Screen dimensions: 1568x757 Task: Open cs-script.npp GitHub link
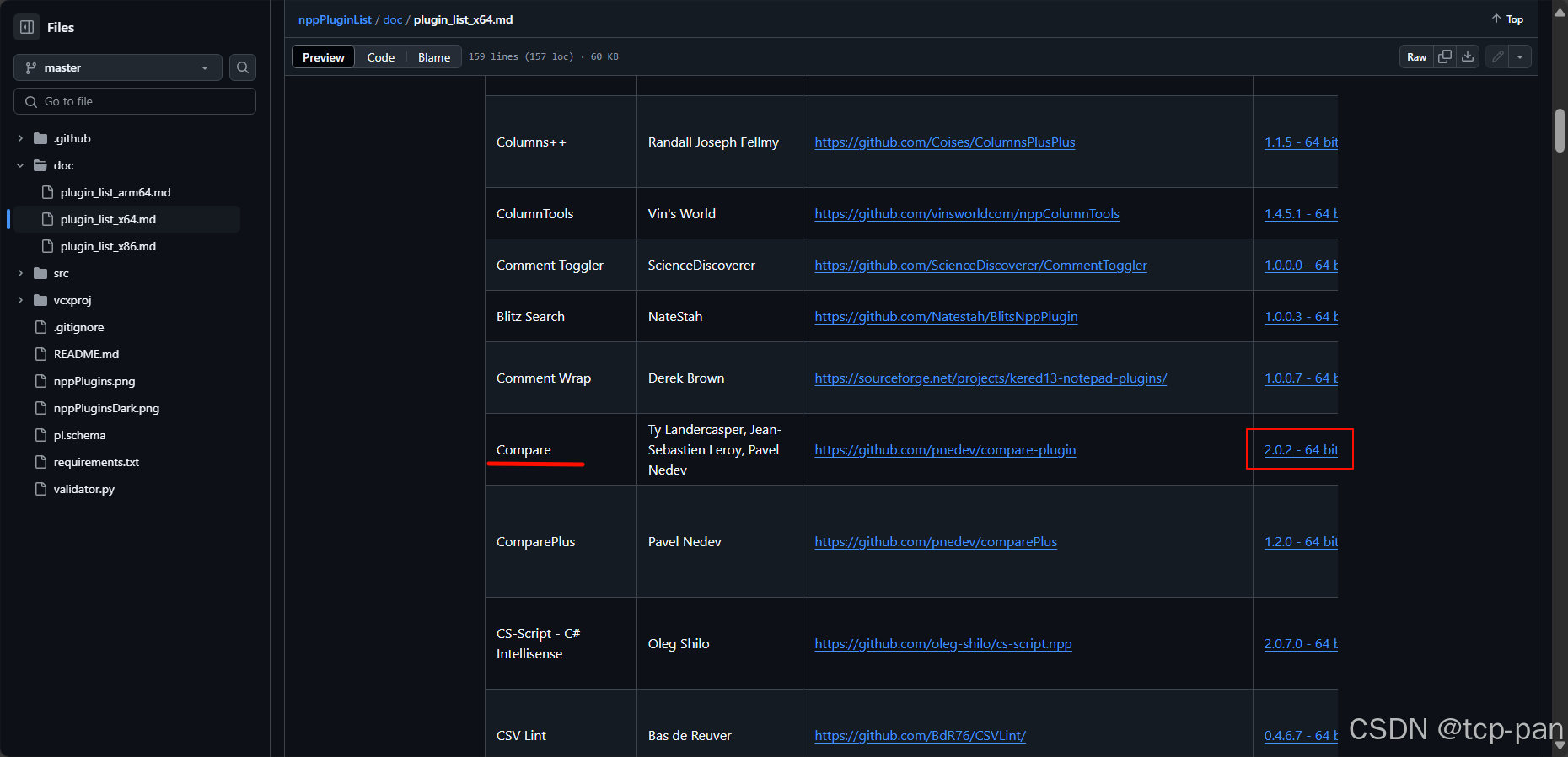click(943, 644)
